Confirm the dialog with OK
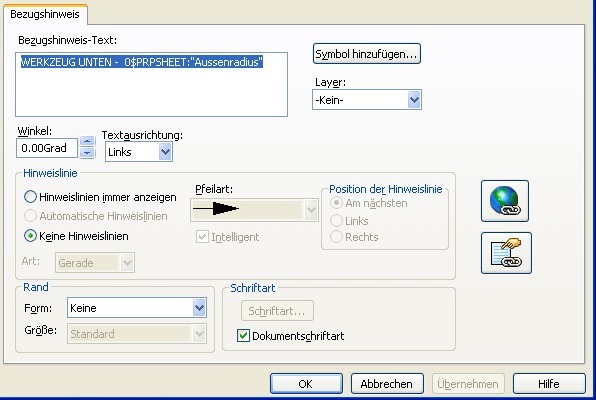Viewport: 596px width, 400px height. click(x=306, y=384)
